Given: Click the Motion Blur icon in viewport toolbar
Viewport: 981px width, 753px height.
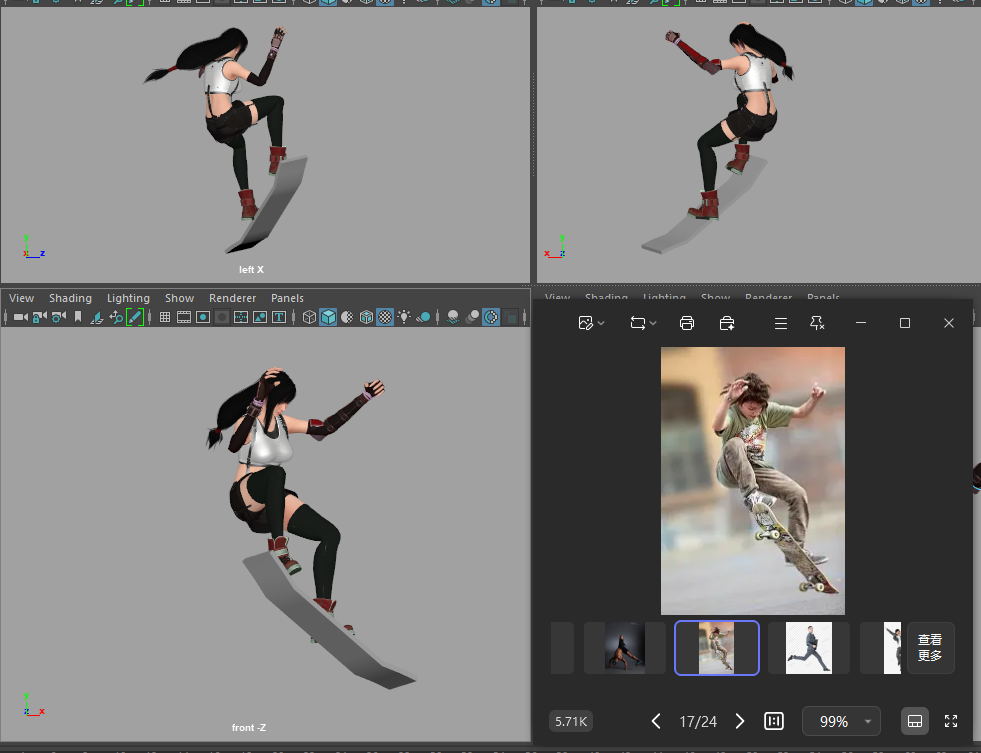Looking at the screenshot, I should coord(472,317).
